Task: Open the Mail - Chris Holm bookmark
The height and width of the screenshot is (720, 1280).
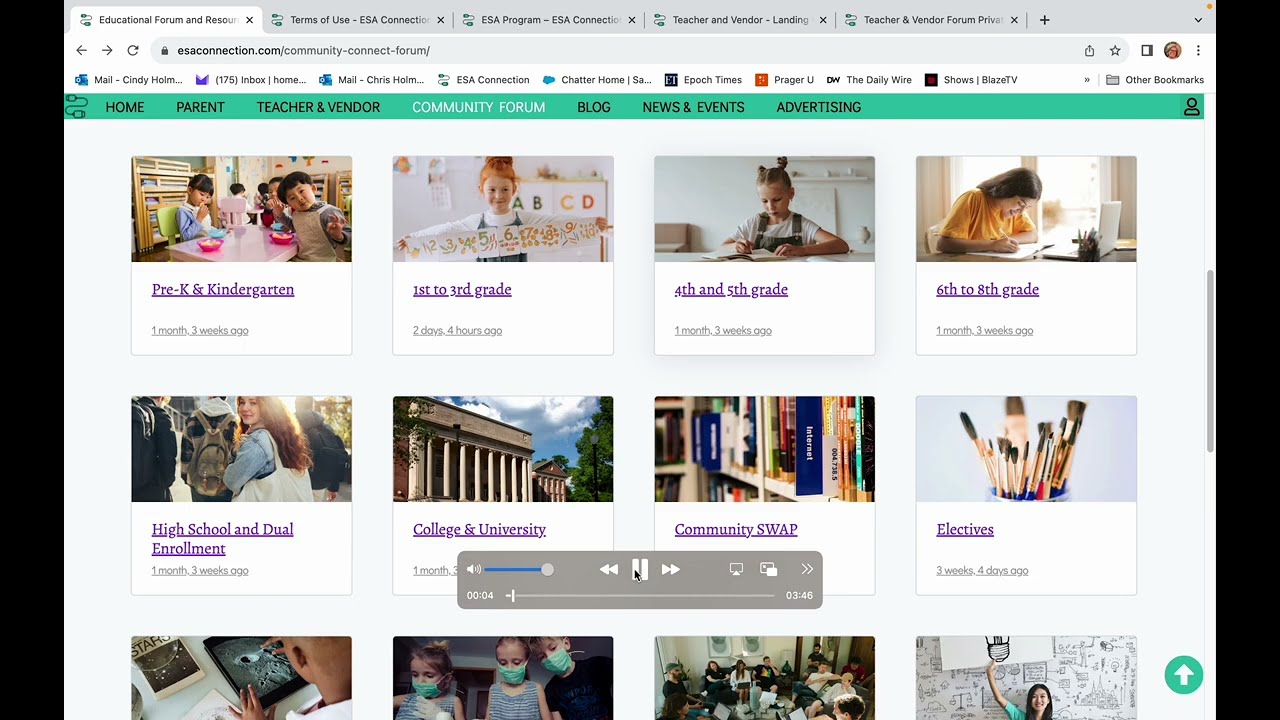Action: [371, 80]
